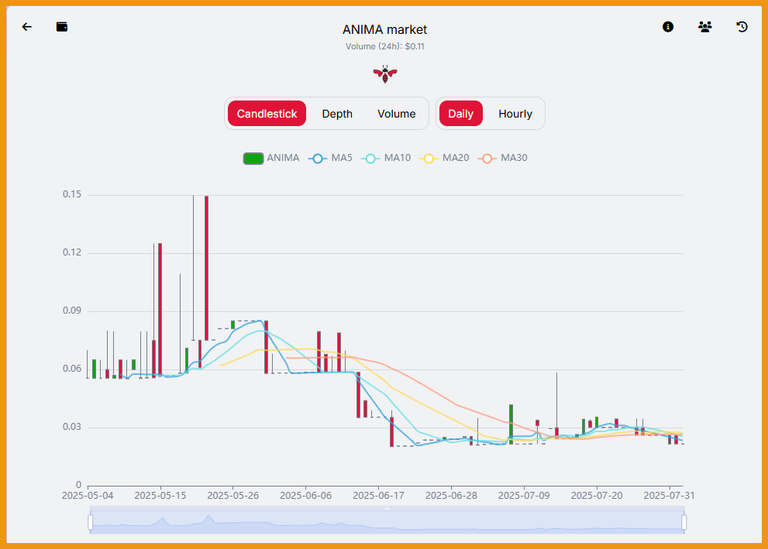Switch to the Depth chart tab
This screenshot has height=549, width=768.
pos(337,114)
